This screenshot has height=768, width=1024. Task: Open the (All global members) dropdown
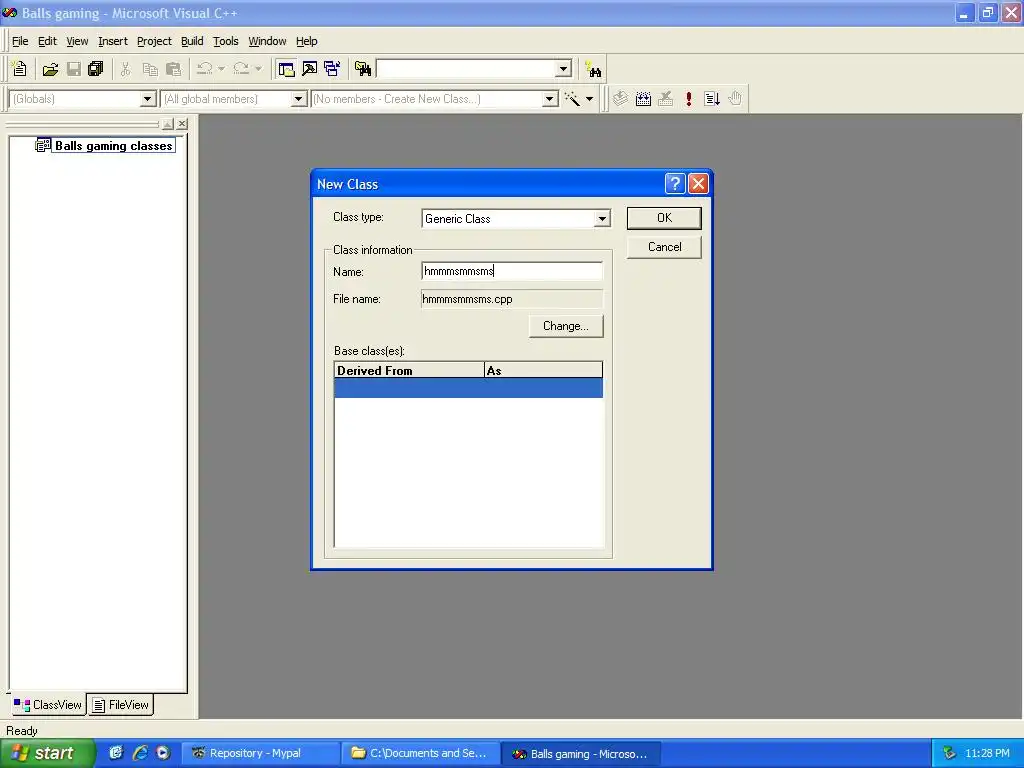[x=298, y=99]
